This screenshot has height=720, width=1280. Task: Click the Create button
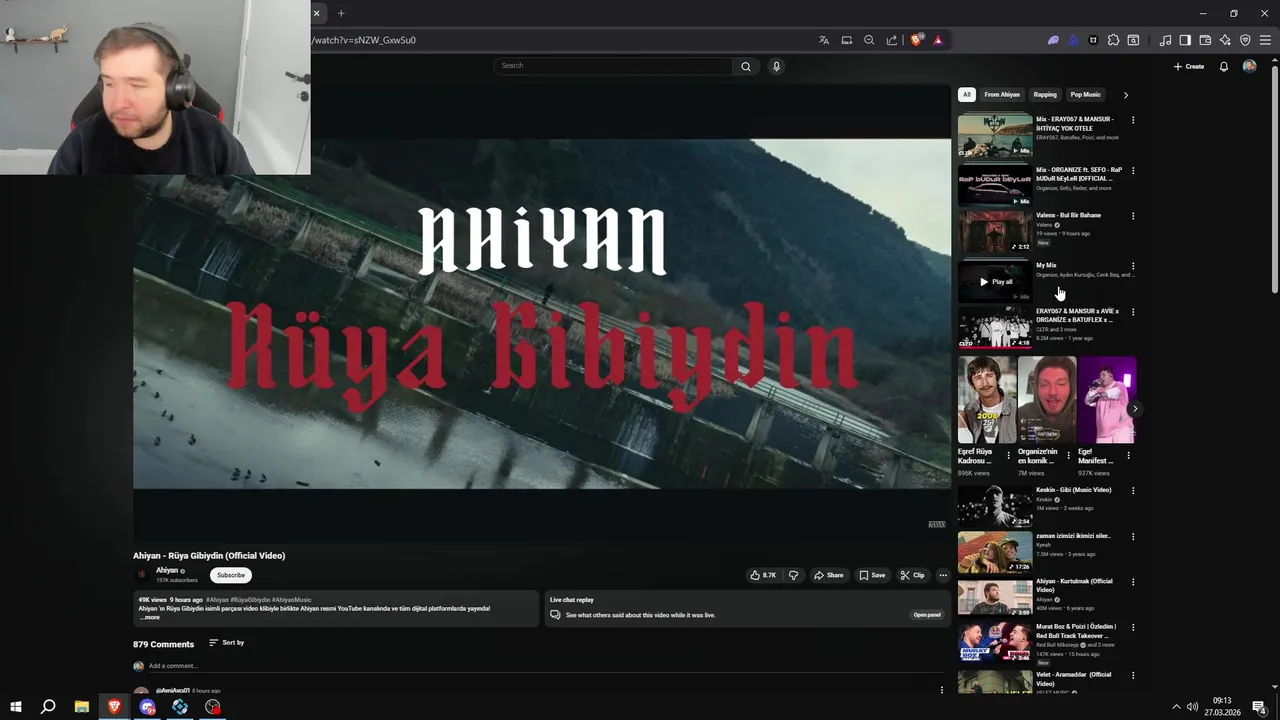coord(1189,66)
